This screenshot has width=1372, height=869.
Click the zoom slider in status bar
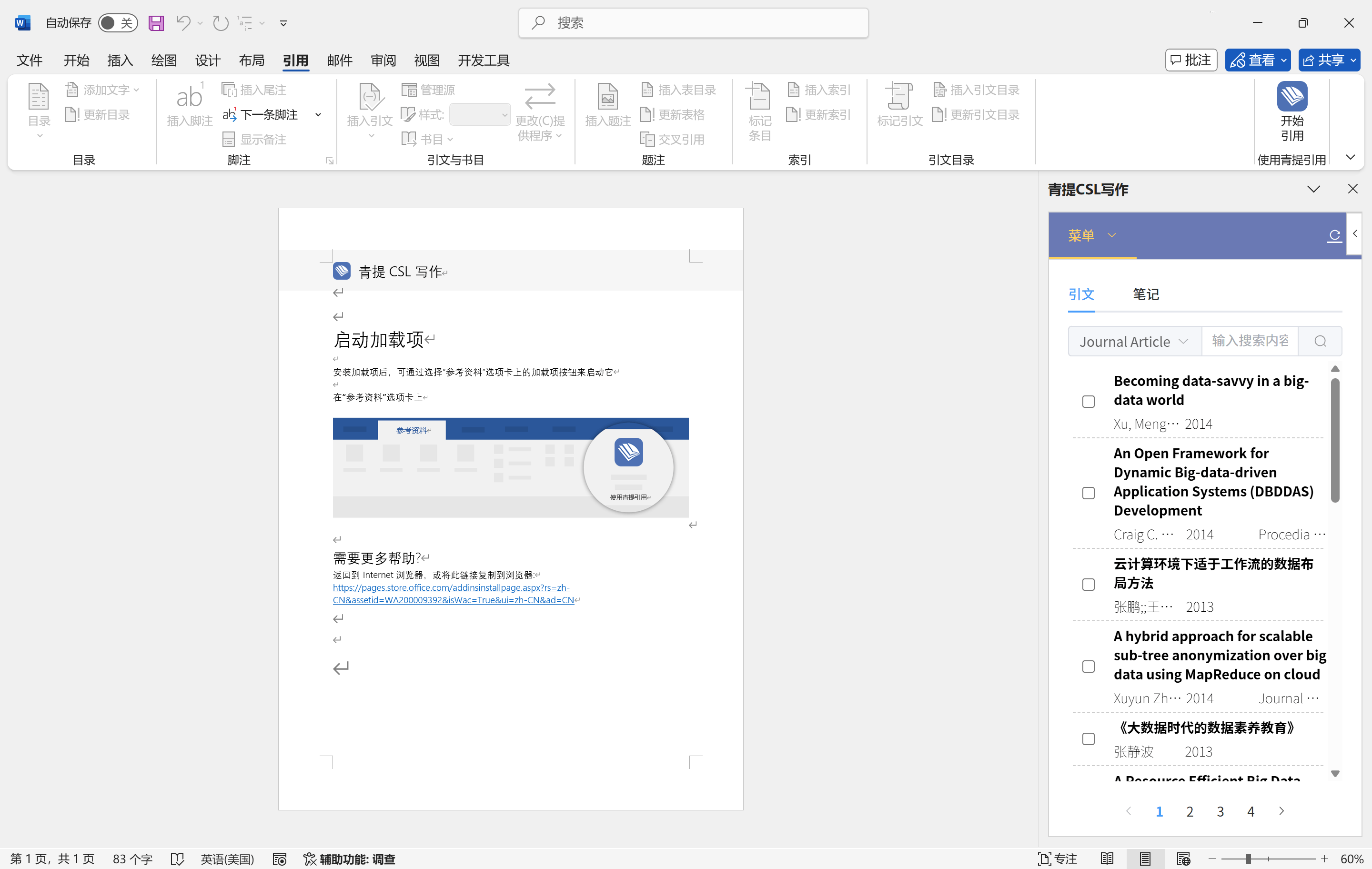[1248, 859]
